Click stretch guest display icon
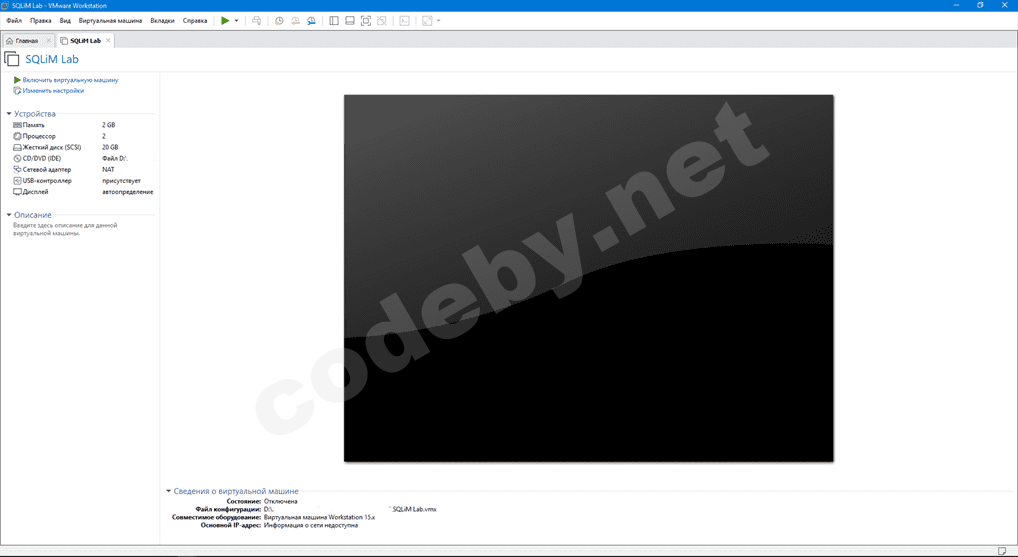 [x=427, y=21]
